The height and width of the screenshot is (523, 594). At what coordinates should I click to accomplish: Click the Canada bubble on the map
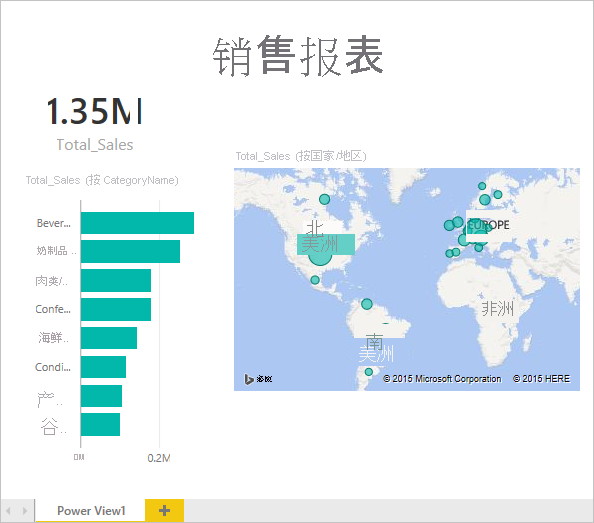324,199
